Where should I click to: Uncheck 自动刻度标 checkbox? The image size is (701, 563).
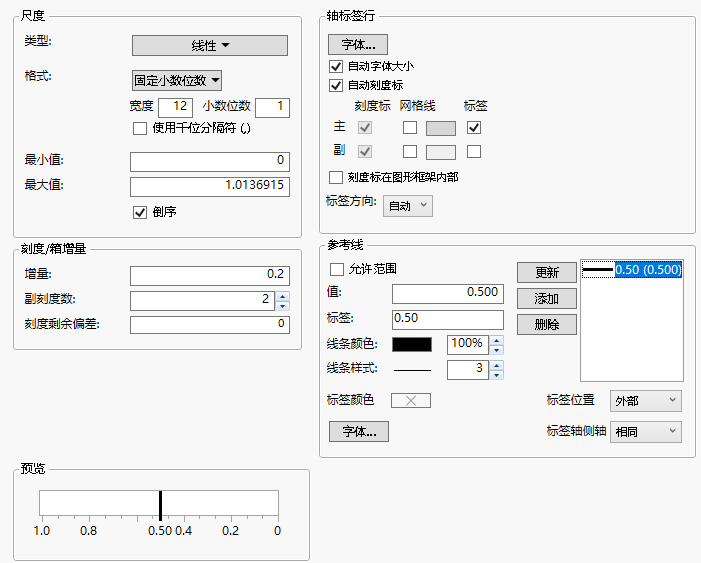[x=336, y=85]
